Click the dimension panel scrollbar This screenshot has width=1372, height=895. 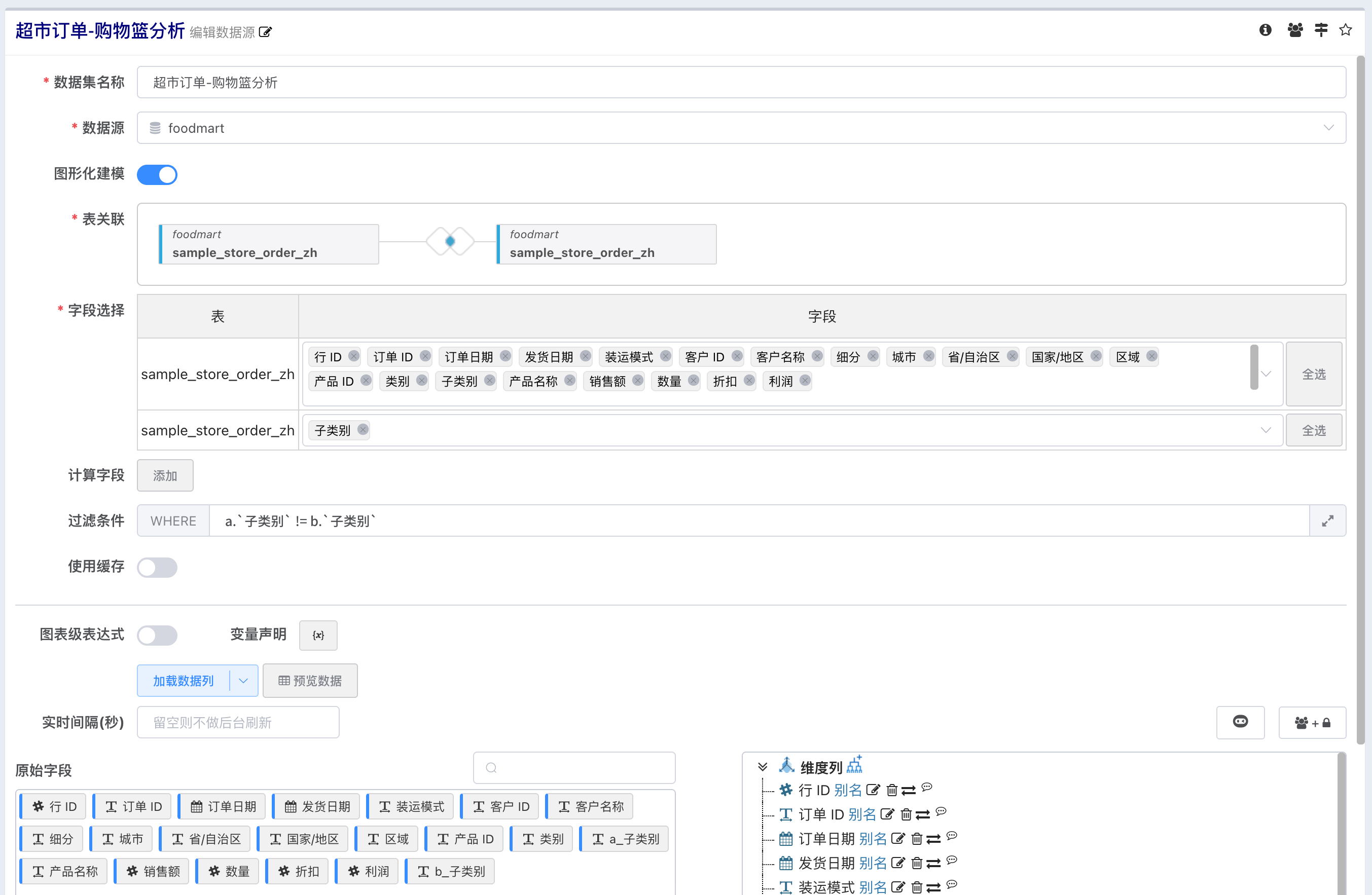click(1342, 823)
